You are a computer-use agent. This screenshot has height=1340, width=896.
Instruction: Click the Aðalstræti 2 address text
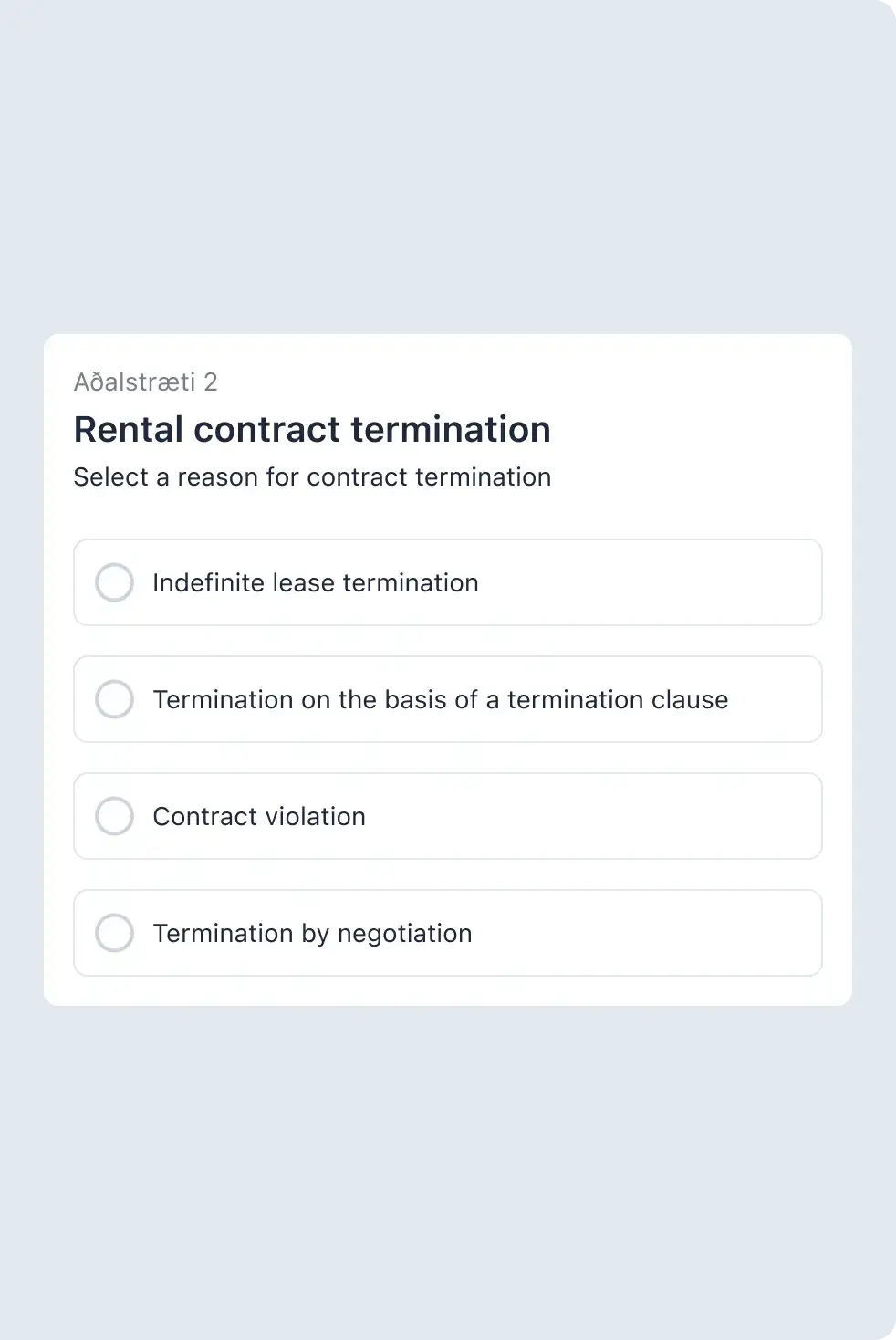[145, 382]
